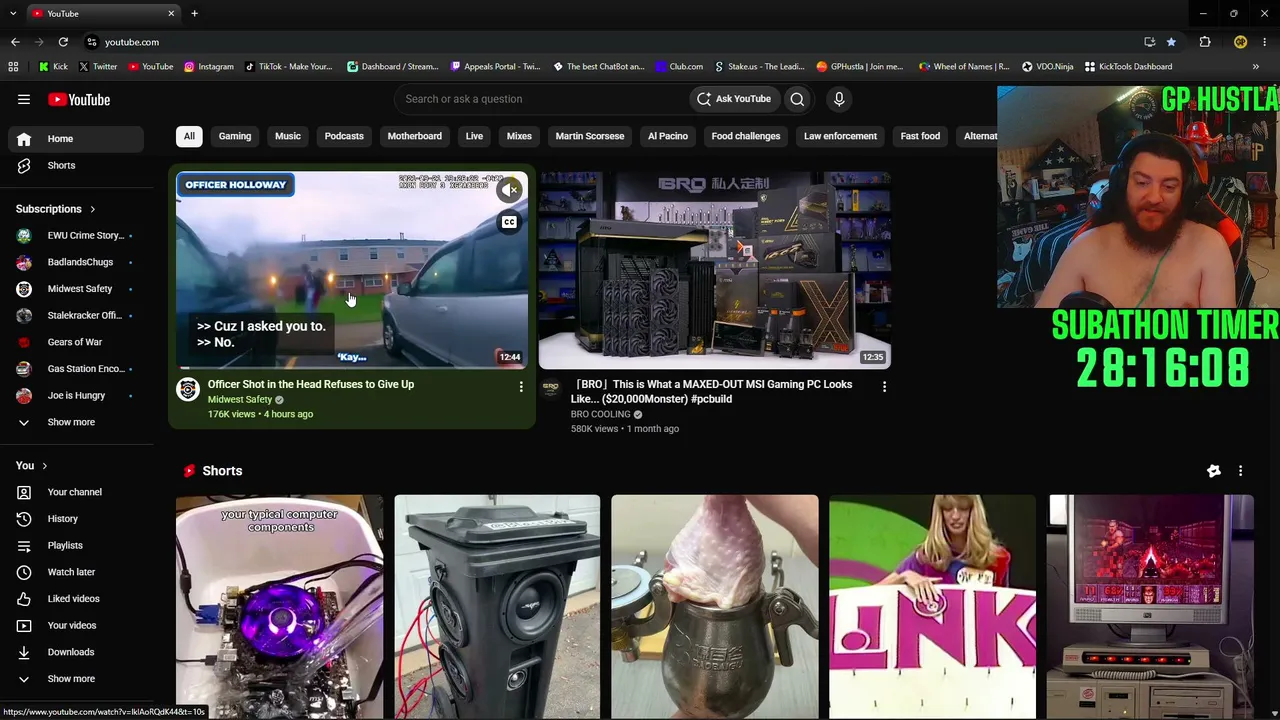The height and width of the screenshot is (720, 1280).
Task: Open Your videos page
Action: click(76, 625)
